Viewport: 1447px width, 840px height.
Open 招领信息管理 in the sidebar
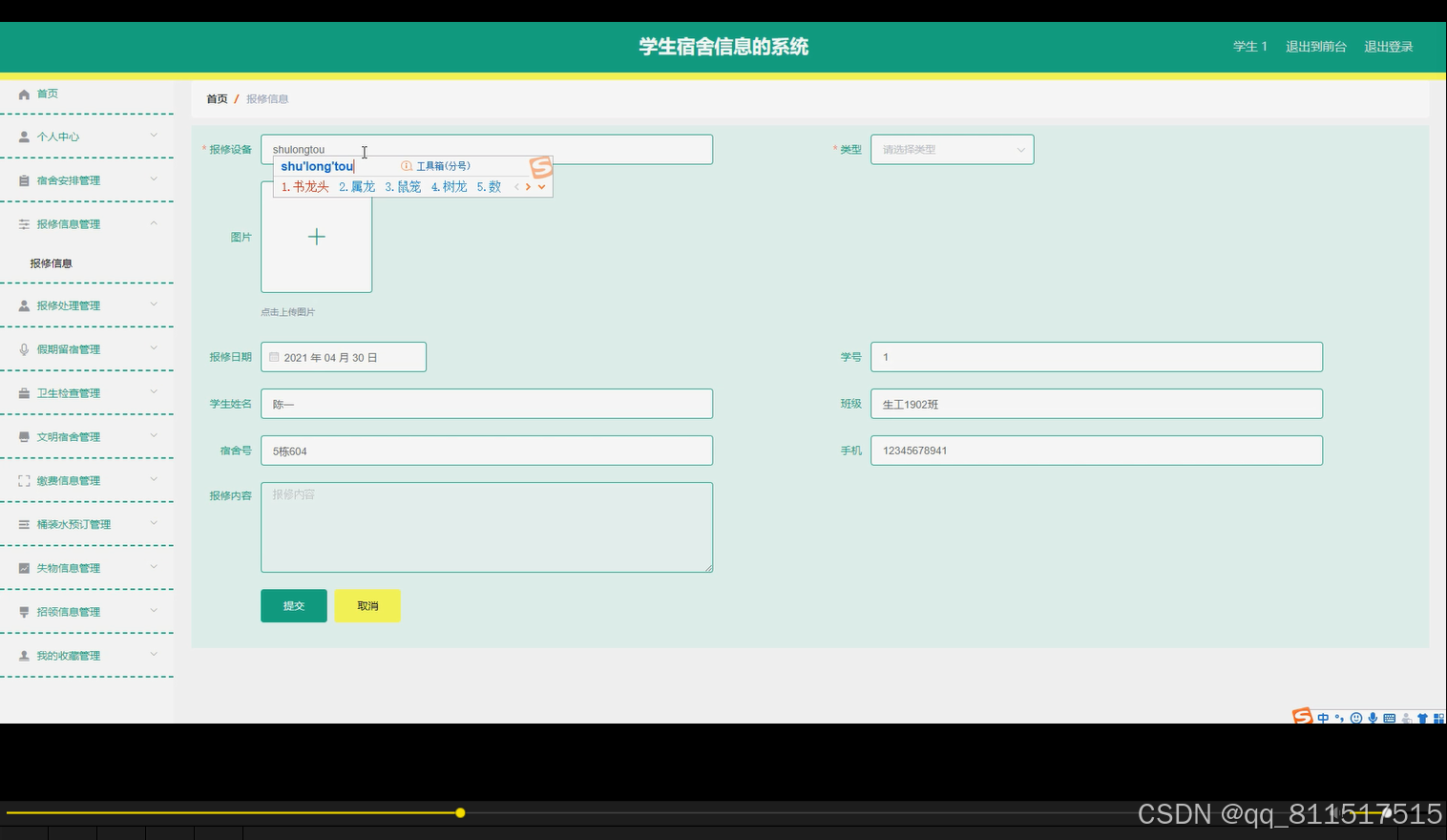coord(87,612)
